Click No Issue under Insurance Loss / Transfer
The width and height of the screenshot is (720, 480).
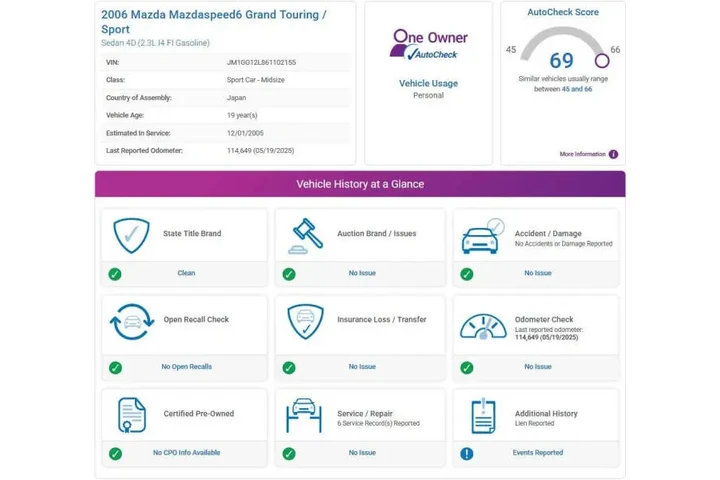[x=362, y=367]
